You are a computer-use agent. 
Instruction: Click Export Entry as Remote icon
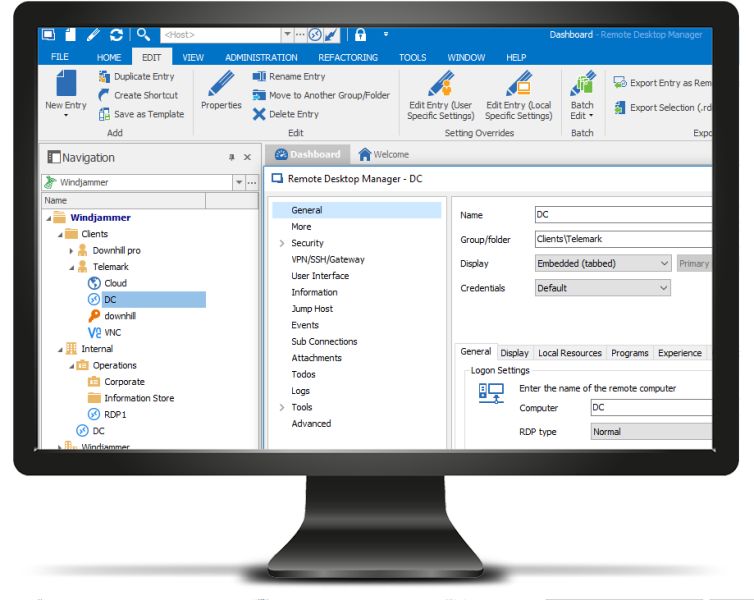tap(620, 83)
